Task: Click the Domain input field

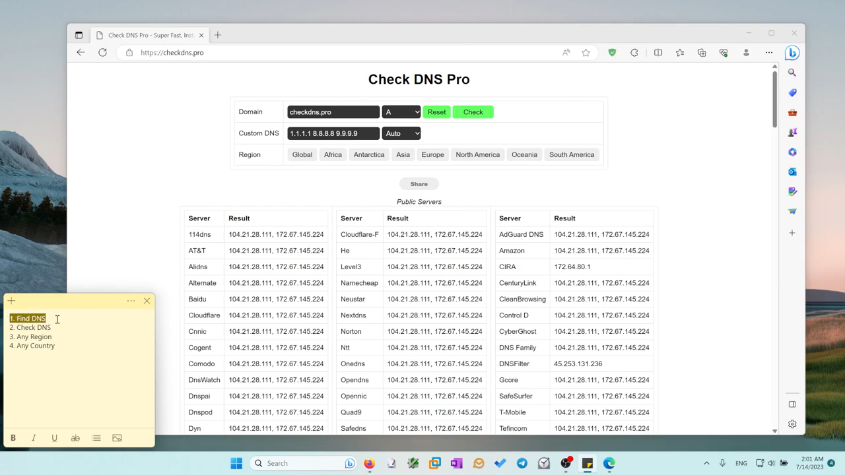Action: pyautogui.click(x=333, y=112)
